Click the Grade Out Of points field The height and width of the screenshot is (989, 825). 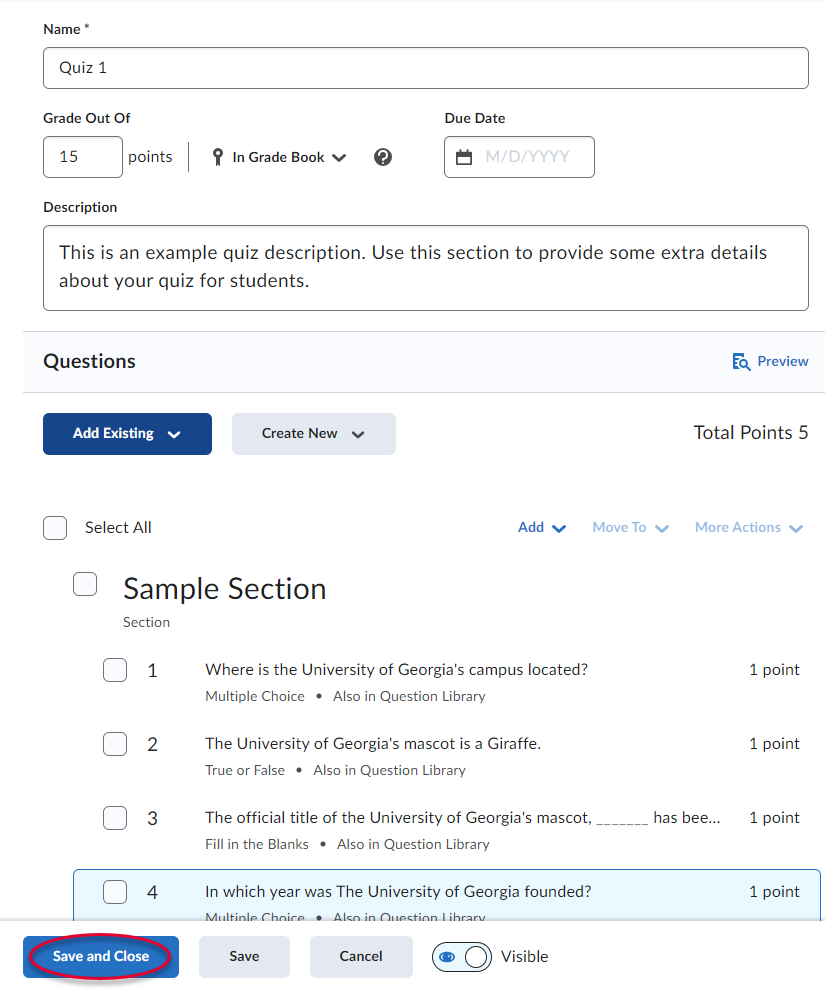[x=83, y=157]
